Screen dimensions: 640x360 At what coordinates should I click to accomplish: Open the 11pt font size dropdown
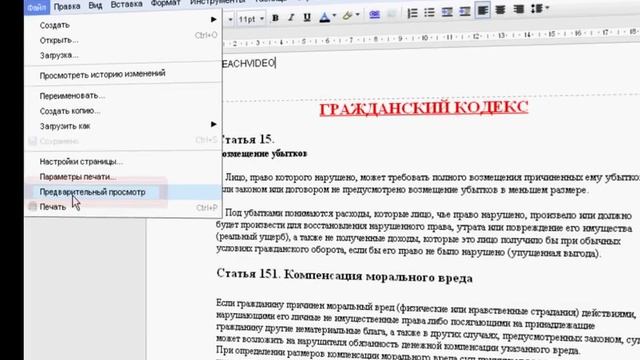(x=251, y=19)
